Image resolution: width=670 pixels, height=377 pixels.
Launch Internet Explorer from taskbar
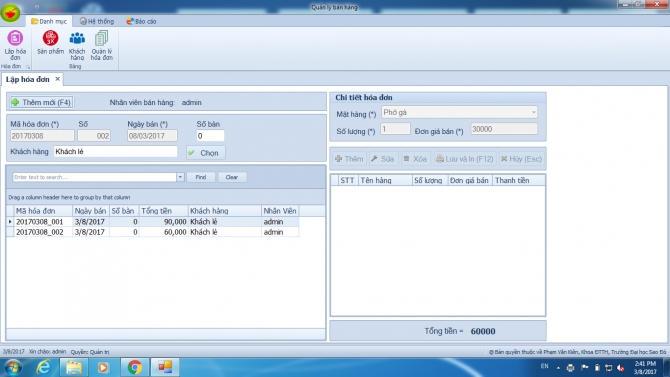43,367
